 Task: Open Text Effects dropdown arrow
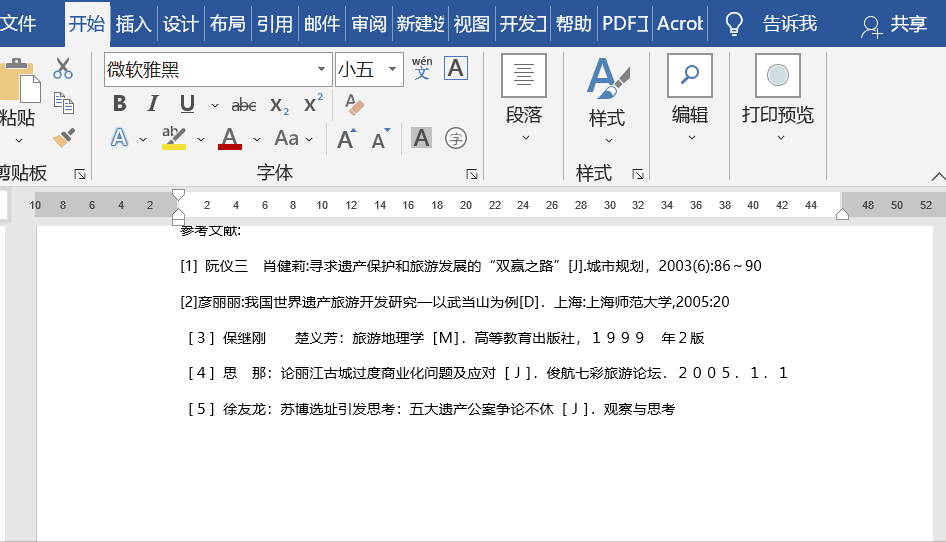click(x=143, y=139)
